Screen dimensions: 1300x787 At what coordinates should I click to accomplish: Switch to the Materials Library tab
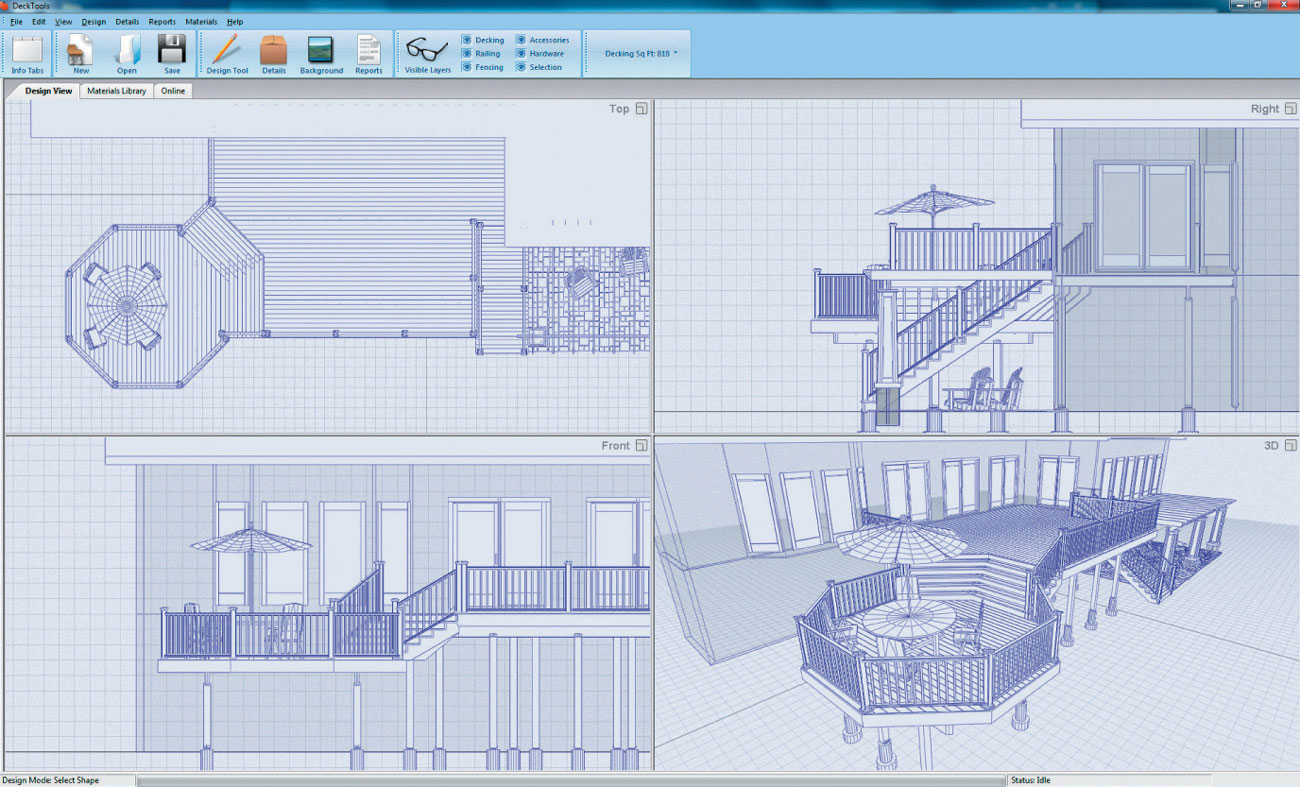coord(116,90)
